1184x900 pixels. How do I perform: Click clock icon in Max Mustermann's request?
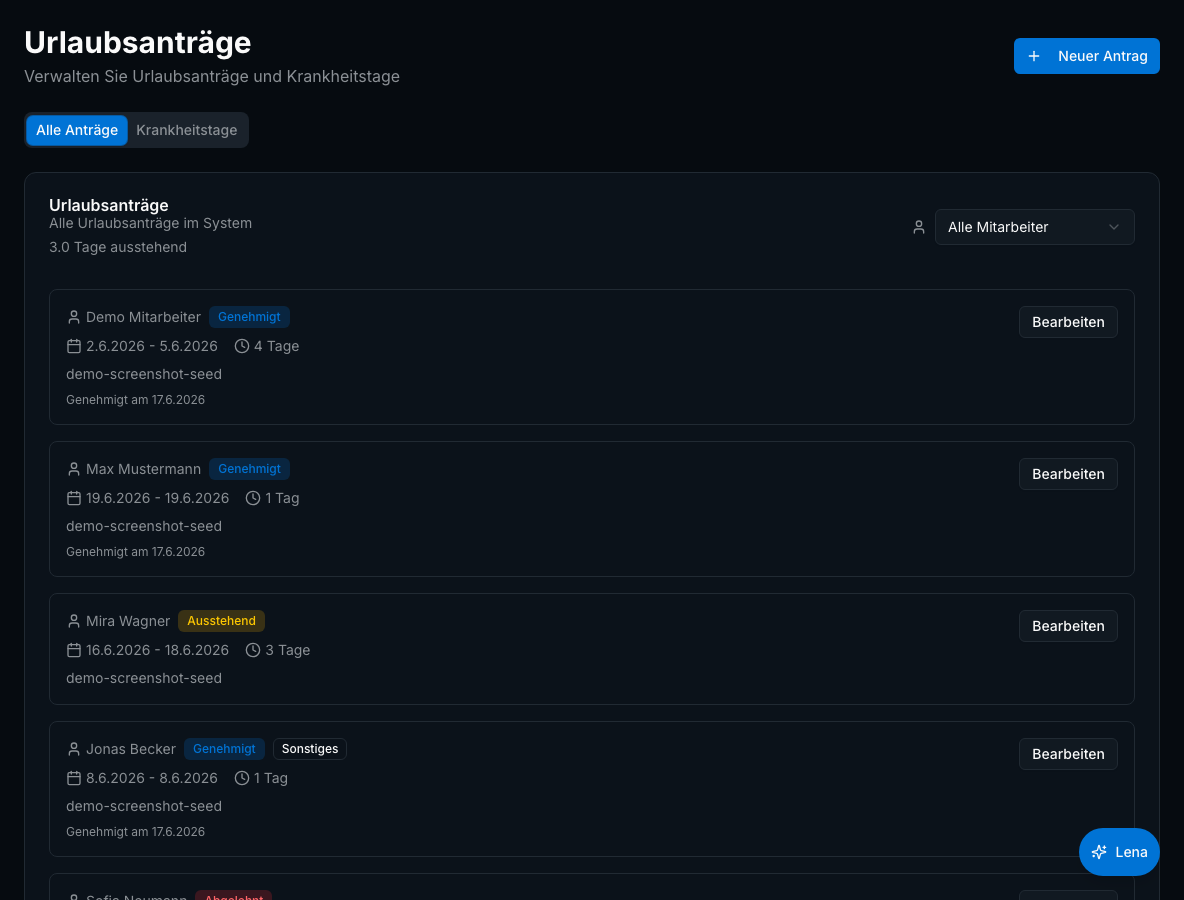(x=253, y=498)
